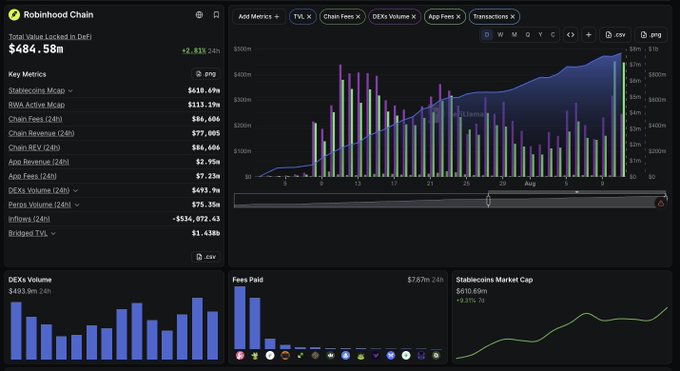Click the second protocol icon in Fees Paid
The width and height of the screenshot is (680, 371).
coord(255,355)
